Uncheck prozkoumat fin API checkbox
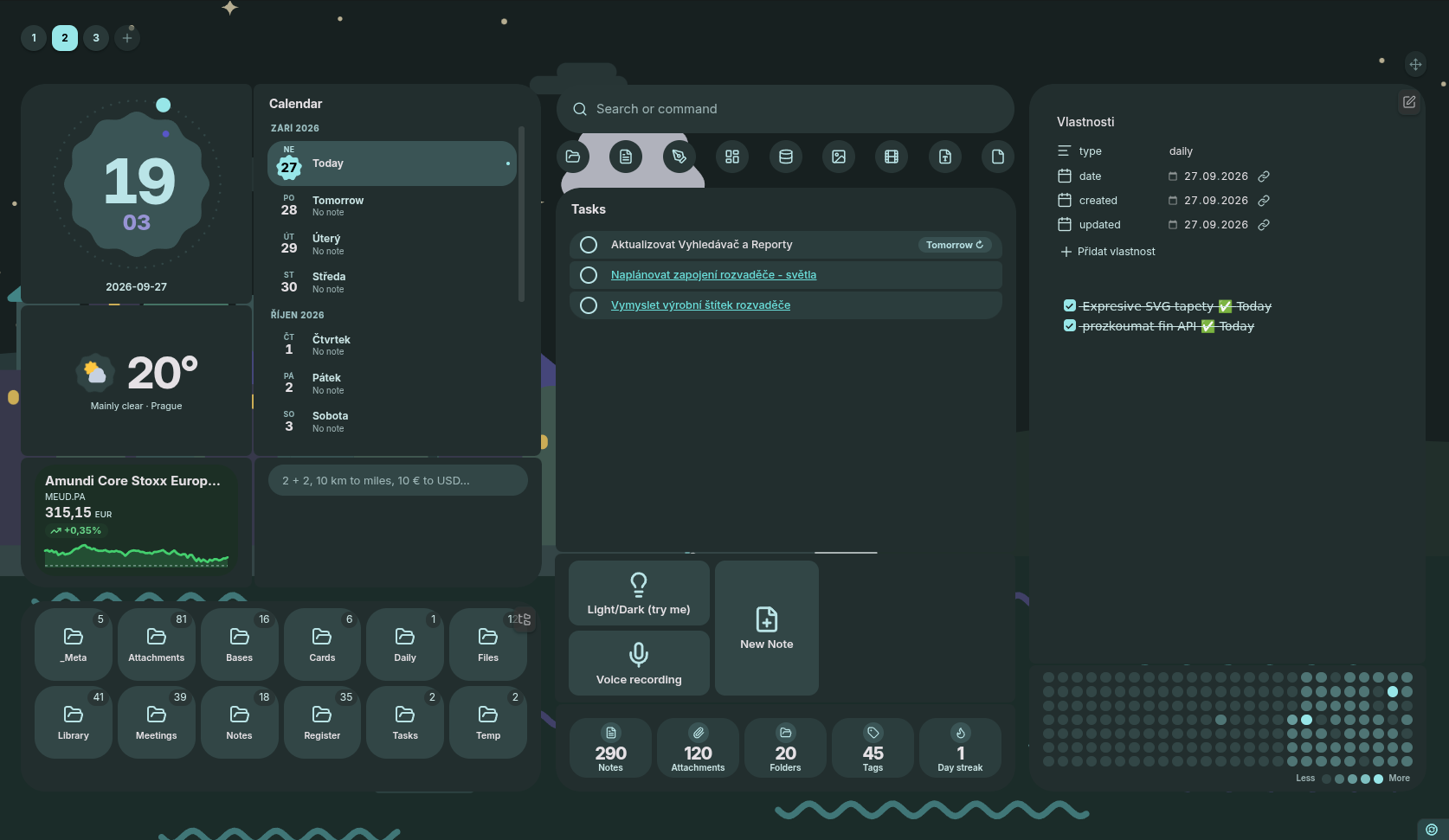 tap(1070, 325)
